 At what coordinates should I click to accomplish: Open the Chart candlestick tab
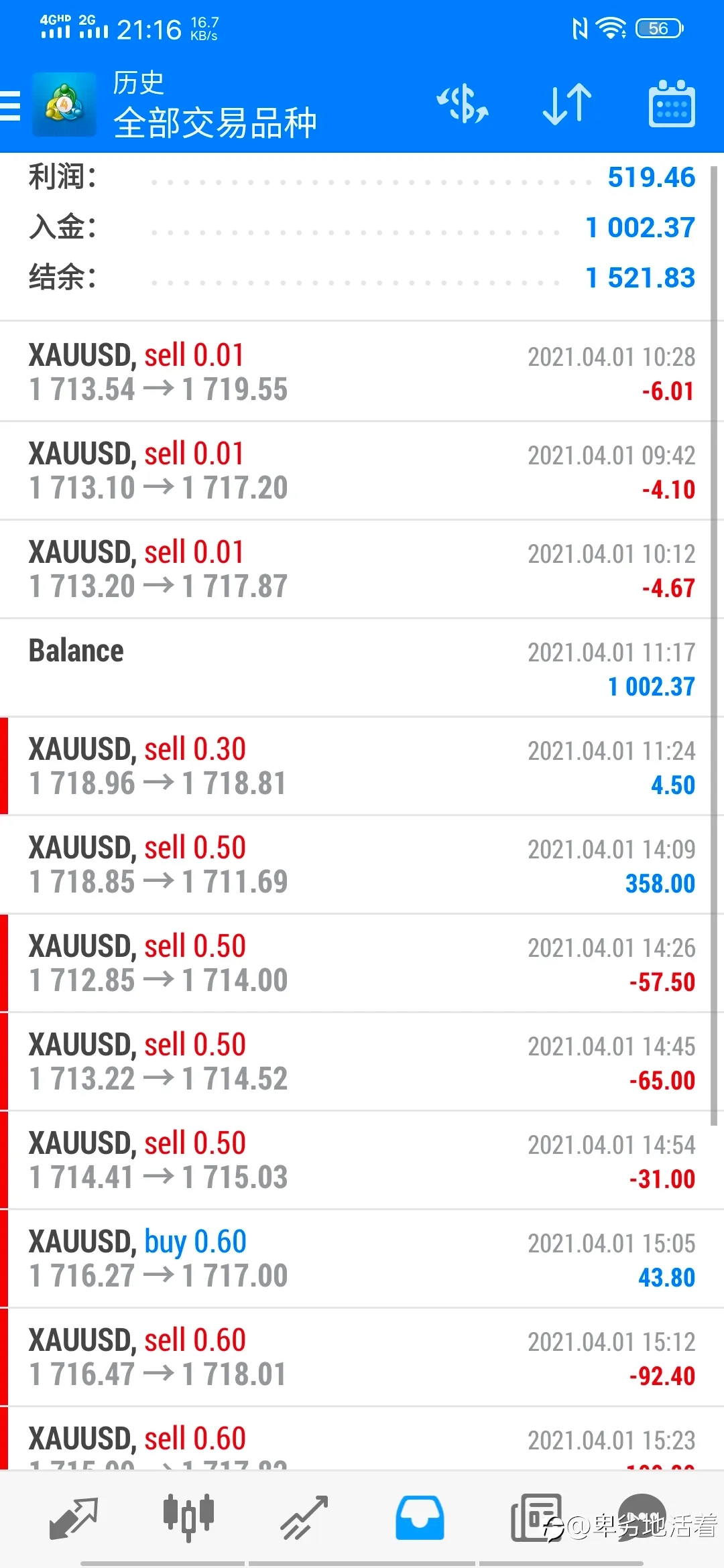(188, 1518)
